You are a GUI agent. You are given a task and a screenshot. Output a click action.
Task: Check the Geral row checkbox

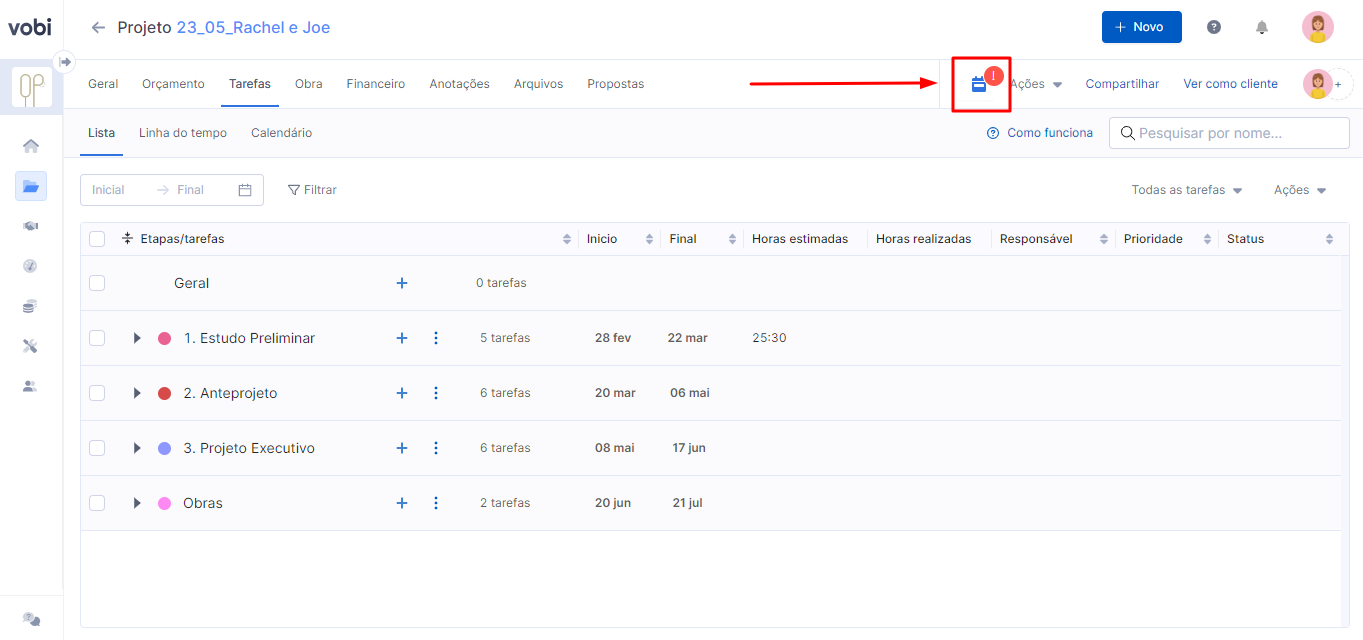97,283
